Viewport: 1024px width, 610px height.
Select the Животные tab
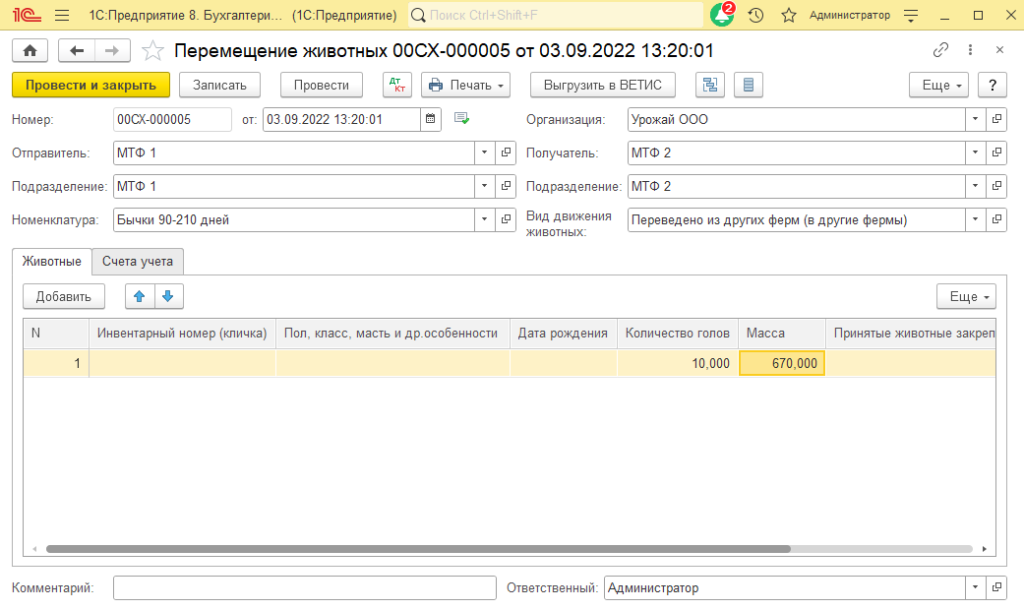(51, 262)
